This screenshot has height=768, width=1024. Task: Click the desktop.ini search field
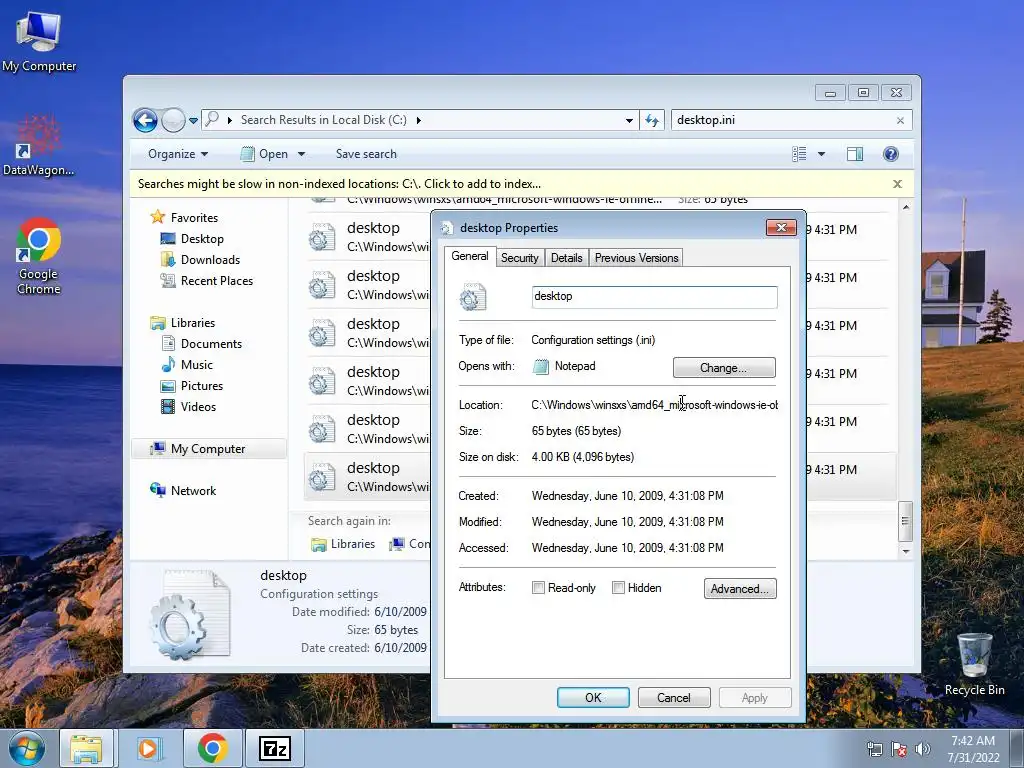782,120
